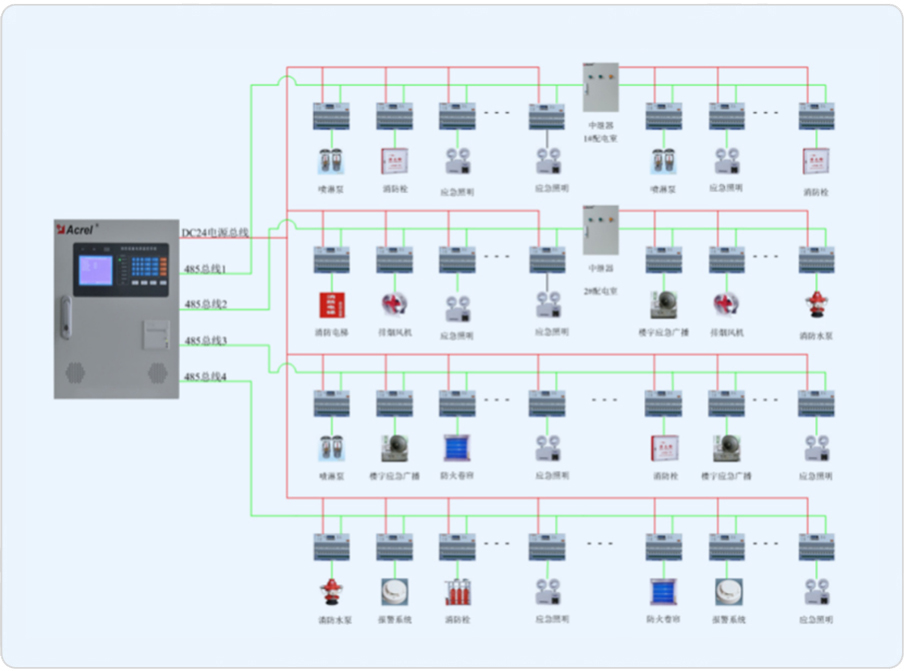Click the 消防水泵 hydrant icon in bottom row
Viewport: 905px width, 671px height.
330,592
